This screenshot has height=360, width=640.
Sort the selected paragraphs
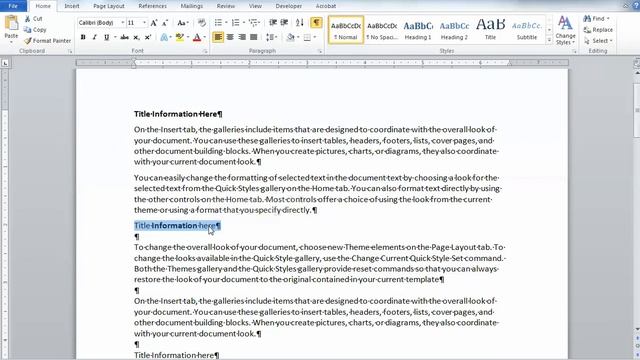pyautogui.click(x=300, y=23)
